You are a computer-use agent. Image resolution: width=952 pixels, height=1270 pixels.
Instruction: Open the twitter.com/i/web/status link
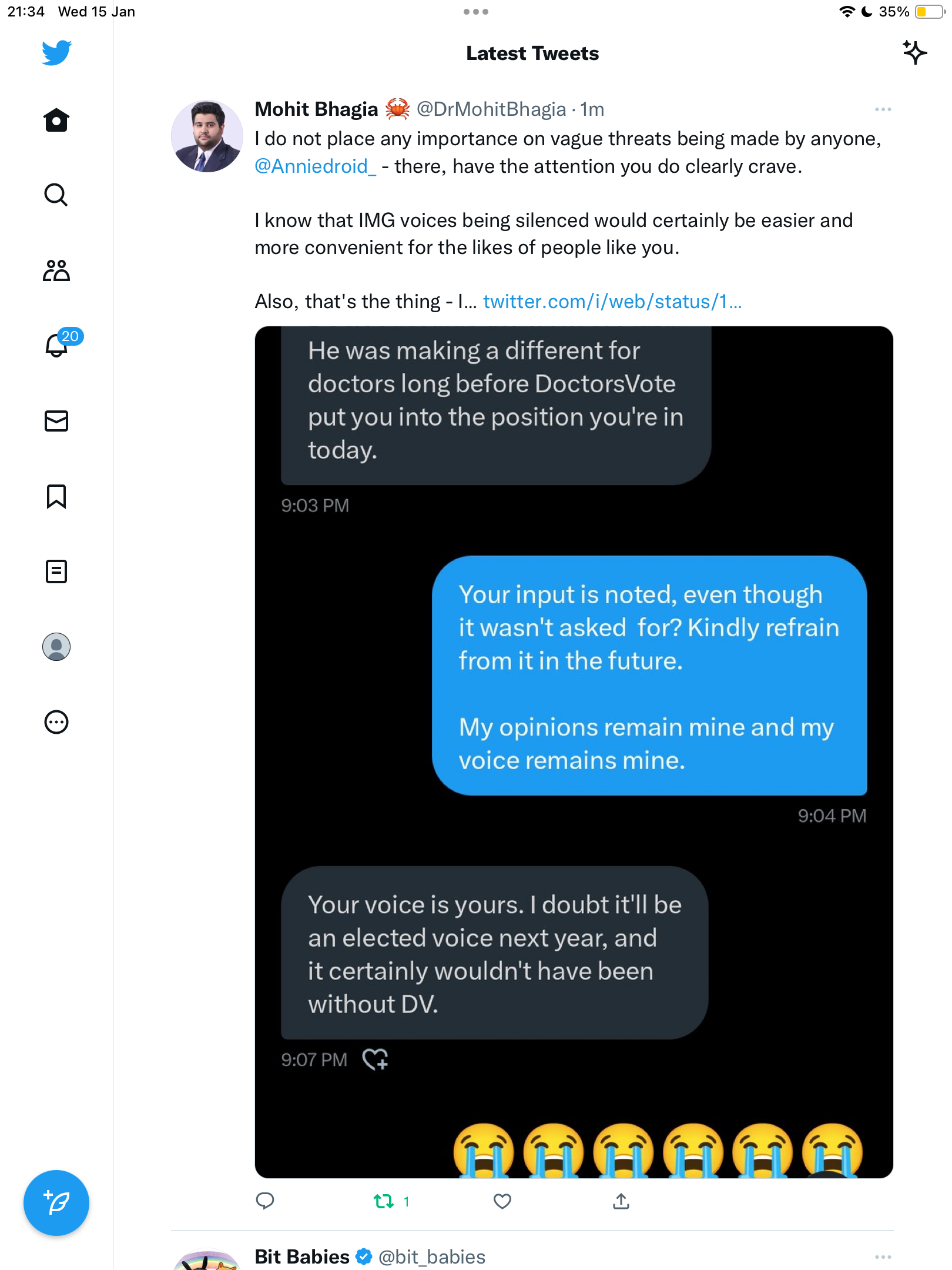612,302
